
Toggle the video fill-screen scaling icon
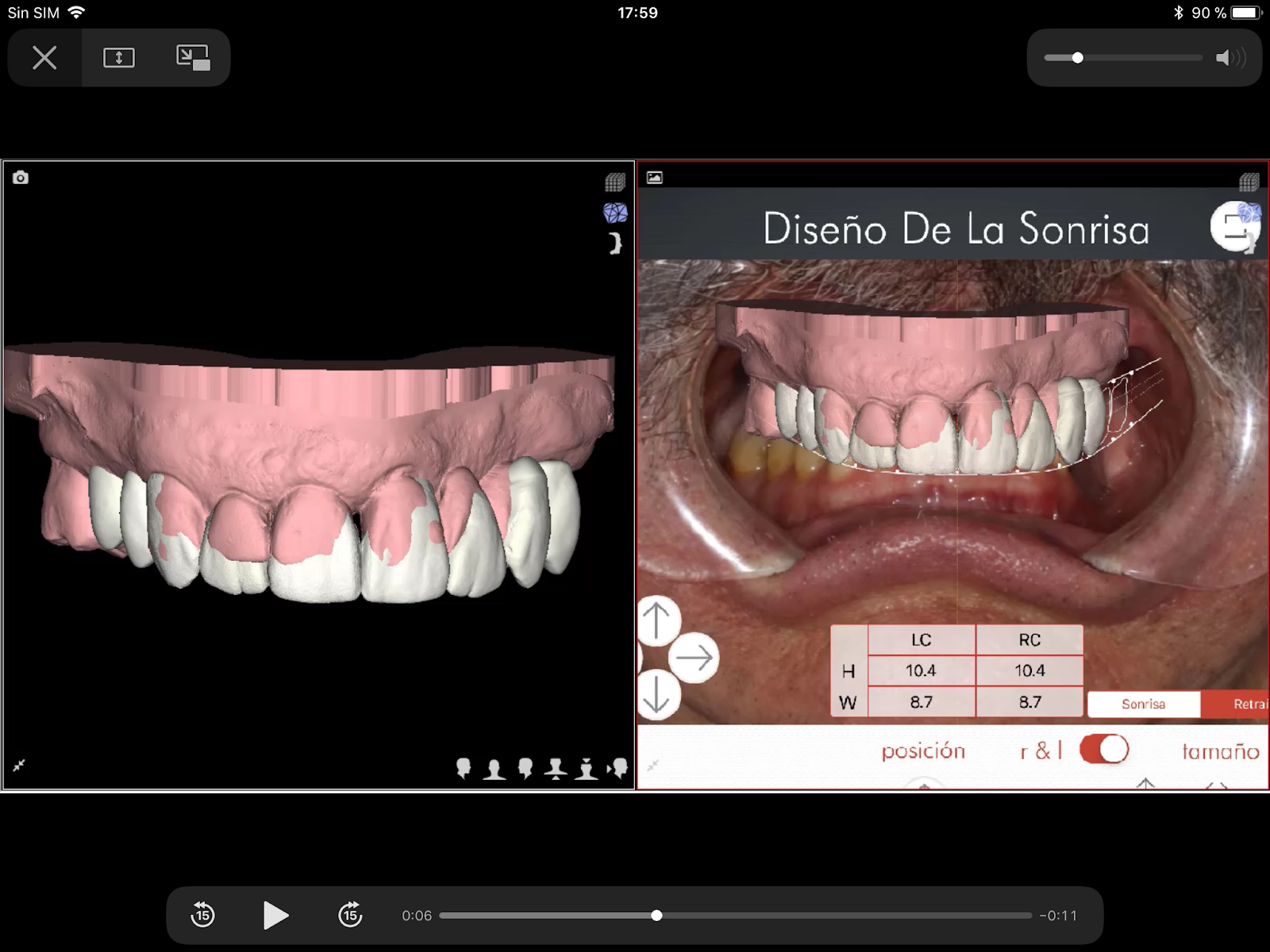click(119, 57)
